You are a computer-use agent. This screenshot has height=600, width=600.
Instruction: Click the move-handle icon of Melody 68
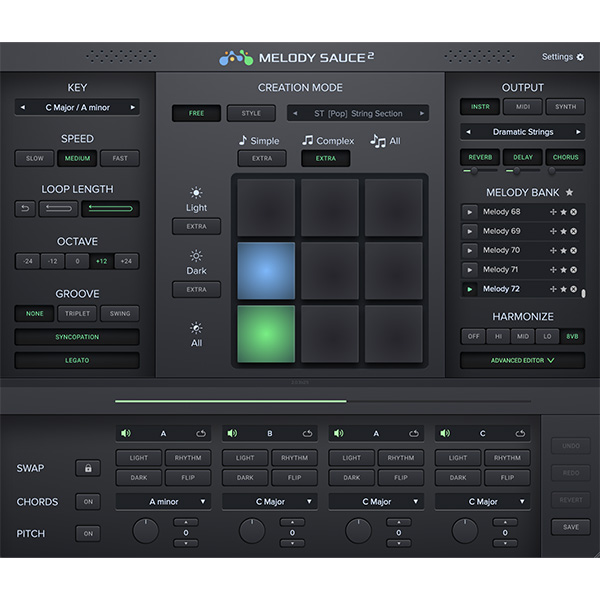point(553,212)
